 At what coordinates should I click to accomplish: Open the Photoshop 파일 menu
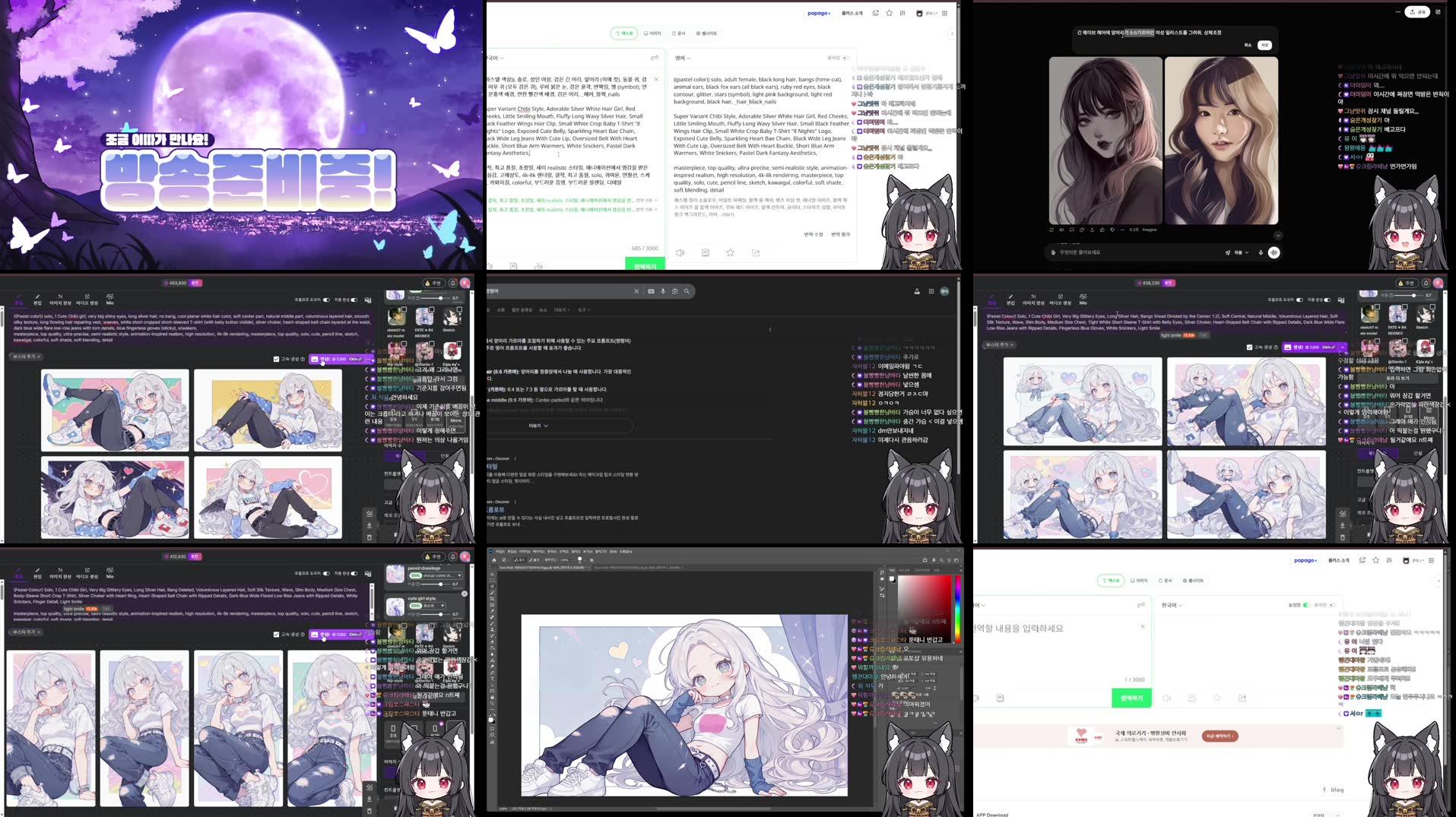(498, 553)
